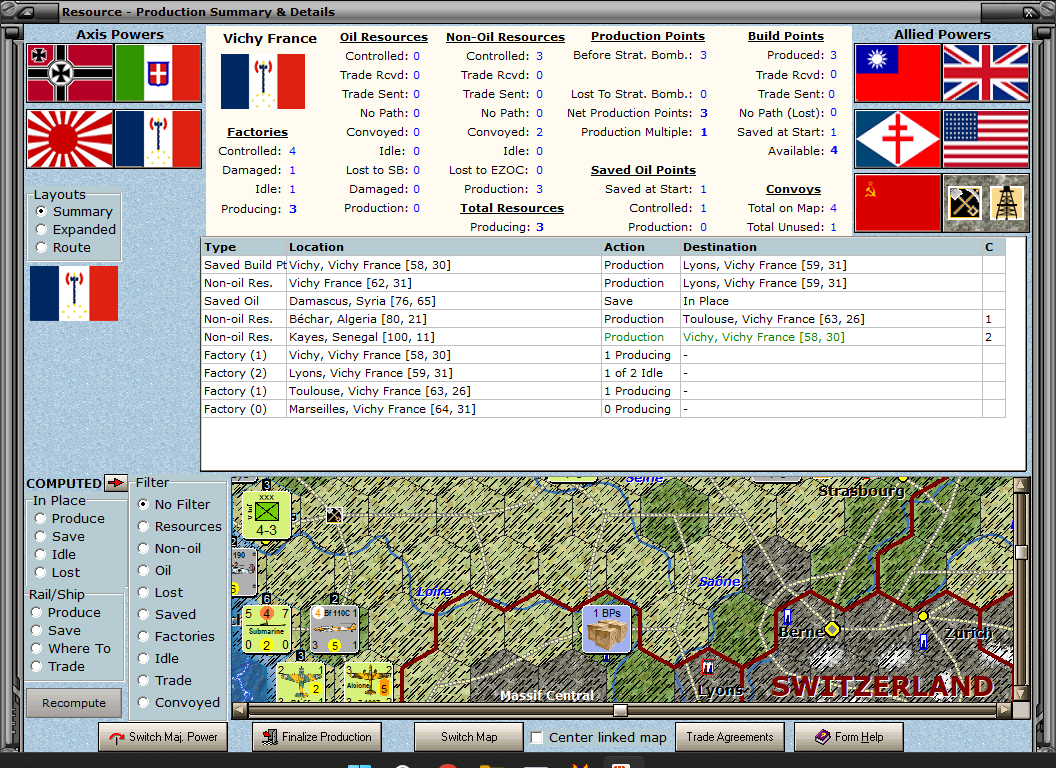The width and height of the screenshot is (1056, 768).
Task: Click the Switch Map button
Action: click(x=469, y=737)
